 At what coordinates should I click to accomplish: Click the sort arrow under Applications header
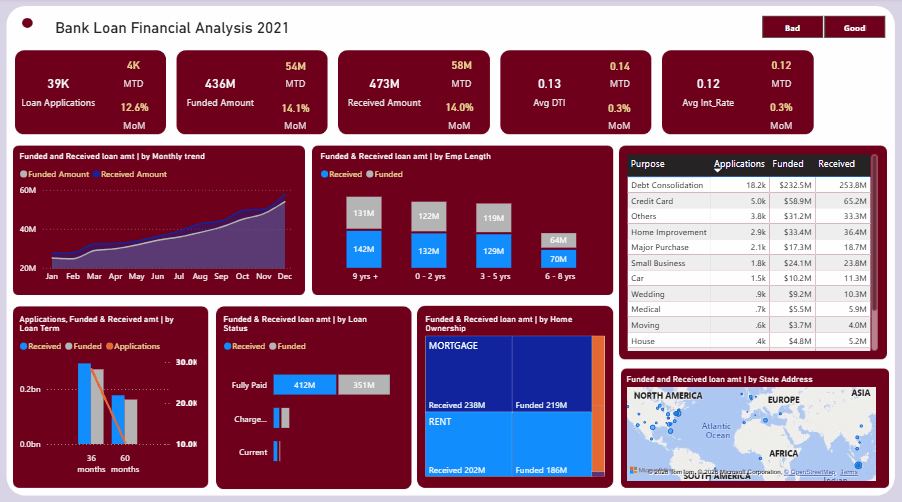click(x=717, y=170)
